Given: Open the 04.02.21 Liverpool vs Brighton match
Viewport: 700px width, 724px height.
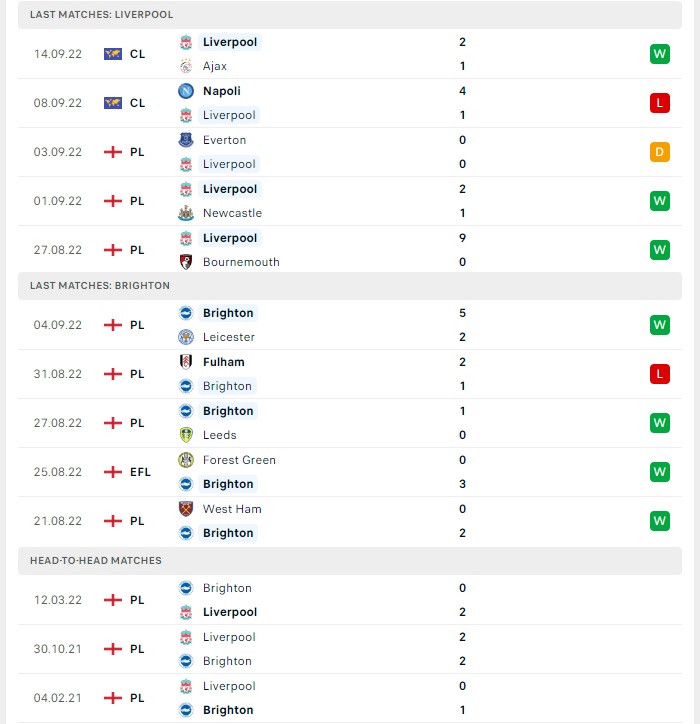Looking at the screenshot, I should click(x=350, y=698).
